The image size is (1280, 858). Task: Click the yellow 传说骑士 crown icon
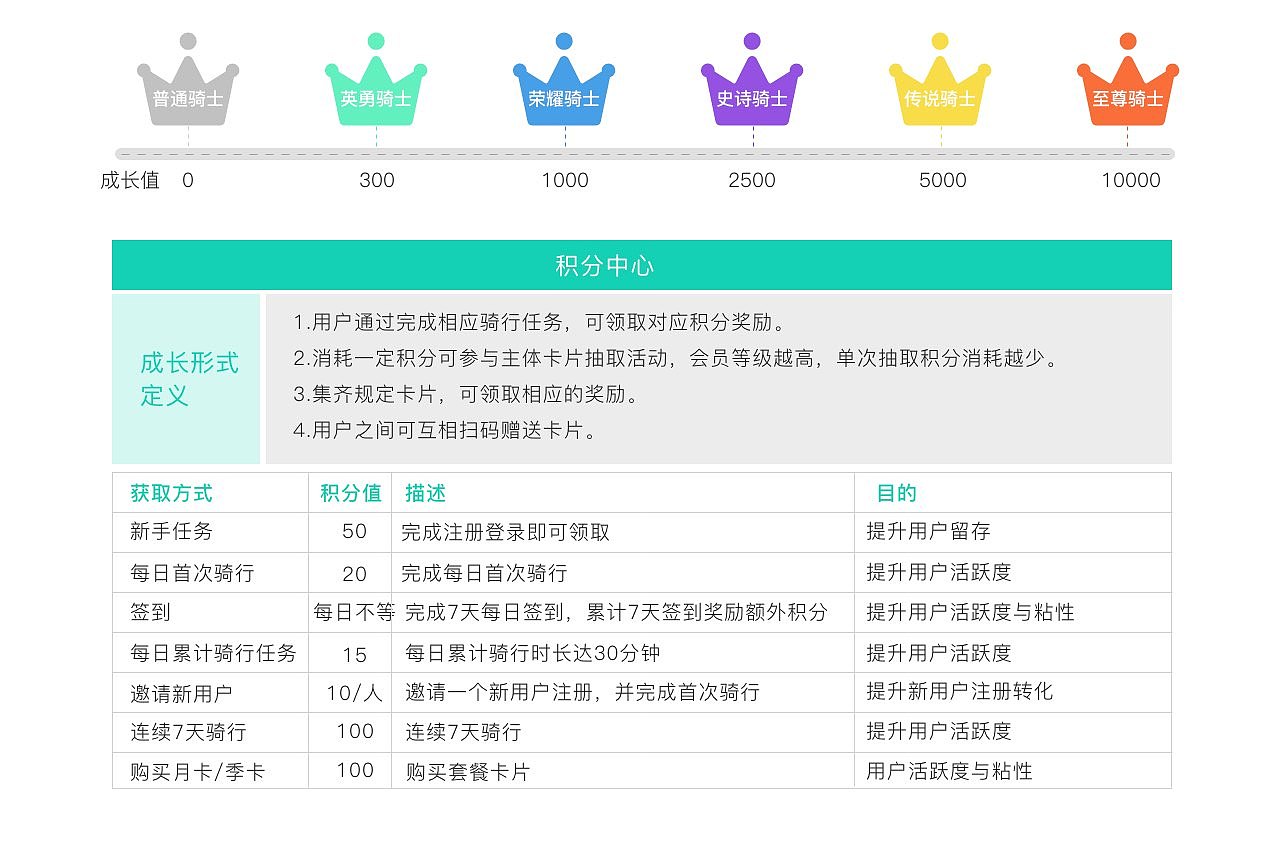(x=940, y=80)
